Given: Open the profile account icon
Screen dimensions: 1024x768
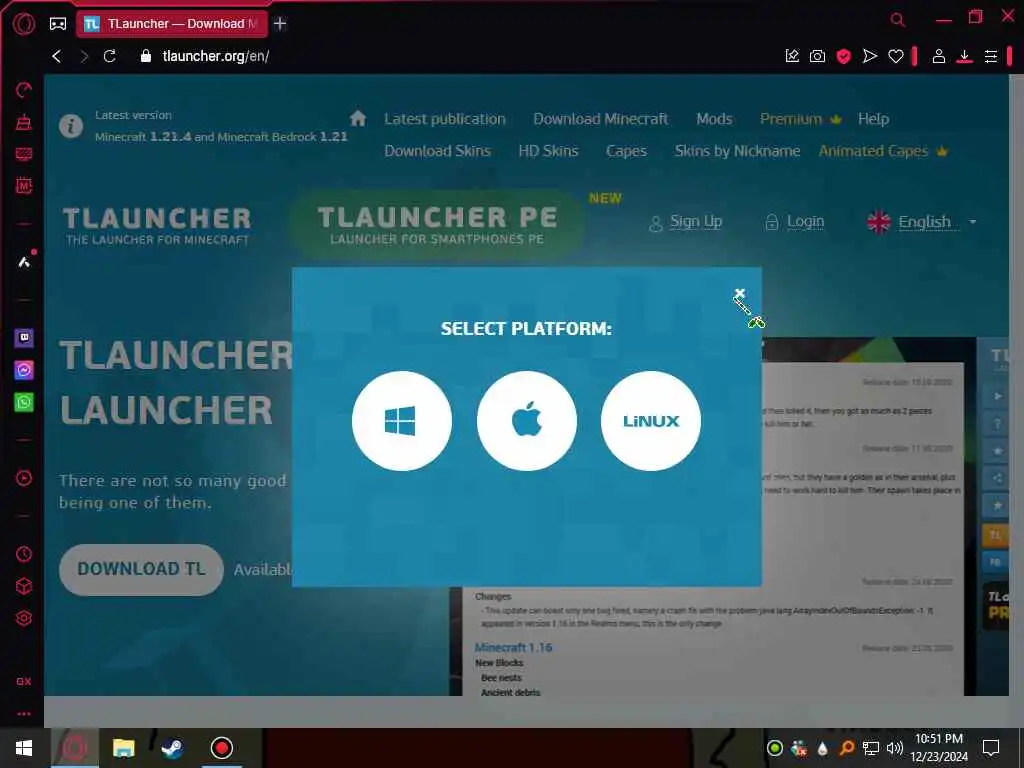Looking at the screenshot, I should tap(938, 56).
